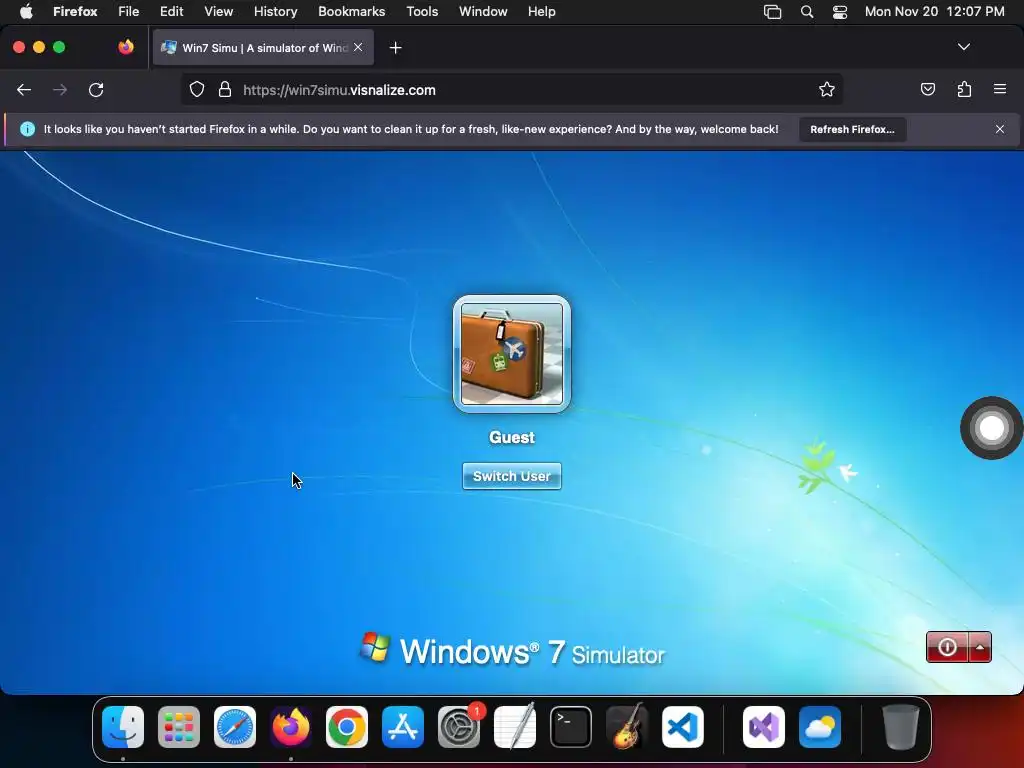Open the Weather app from the Dock
Screen dimensions: 1024x768
pyautogui.click(x=820, y=727)
